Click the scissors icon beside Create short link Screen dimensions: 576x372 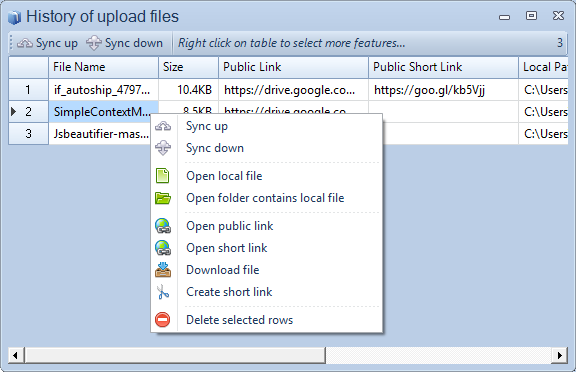pyautogui.click(x=162, y=292)
